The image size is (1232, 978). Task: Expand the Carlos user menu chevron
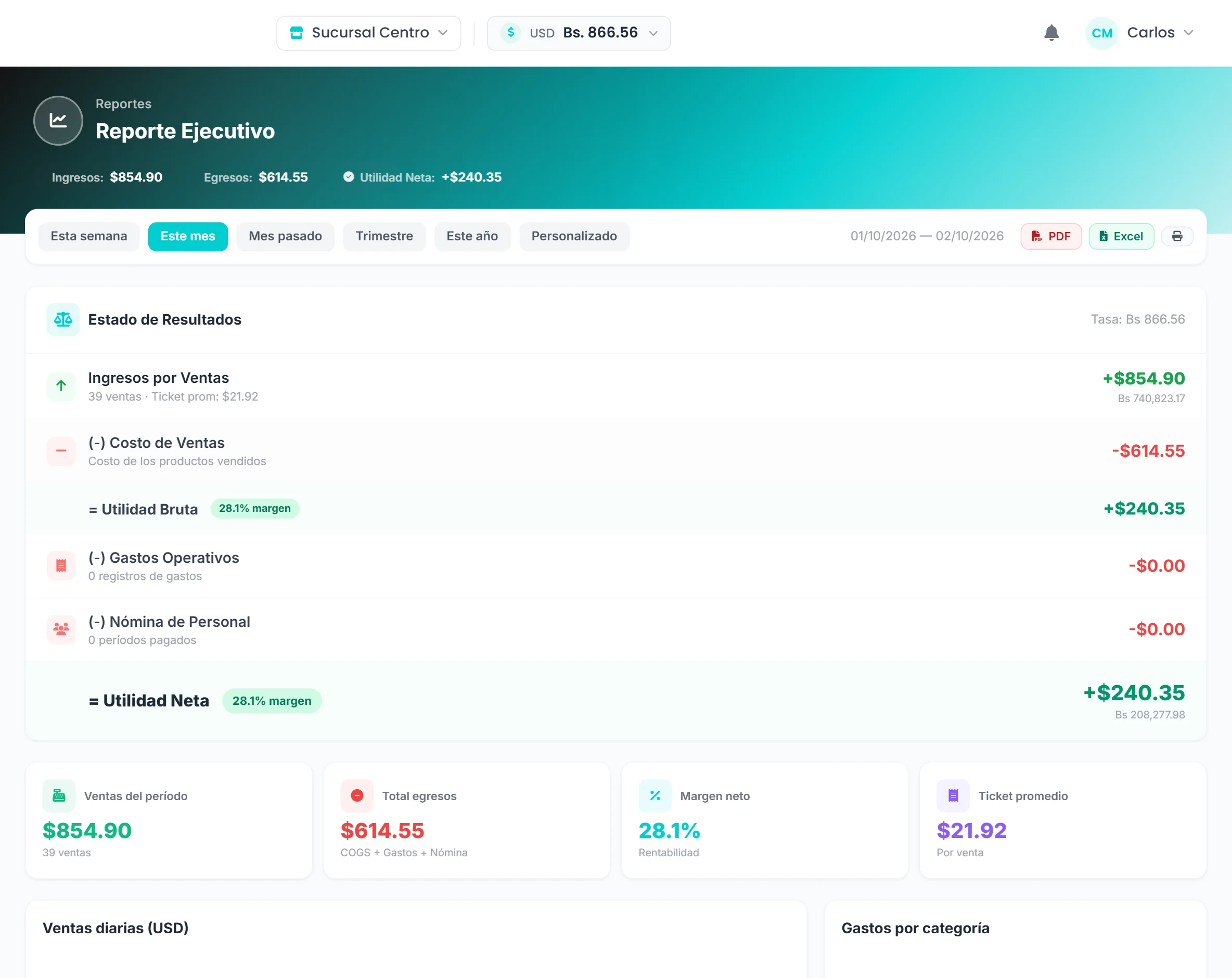pos(1189,33)
